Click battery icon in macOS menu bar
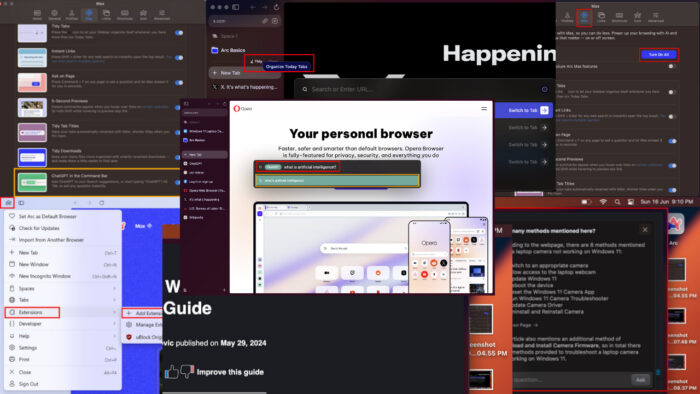This screenshot has height=394, width=700. (x=586, y=202)
